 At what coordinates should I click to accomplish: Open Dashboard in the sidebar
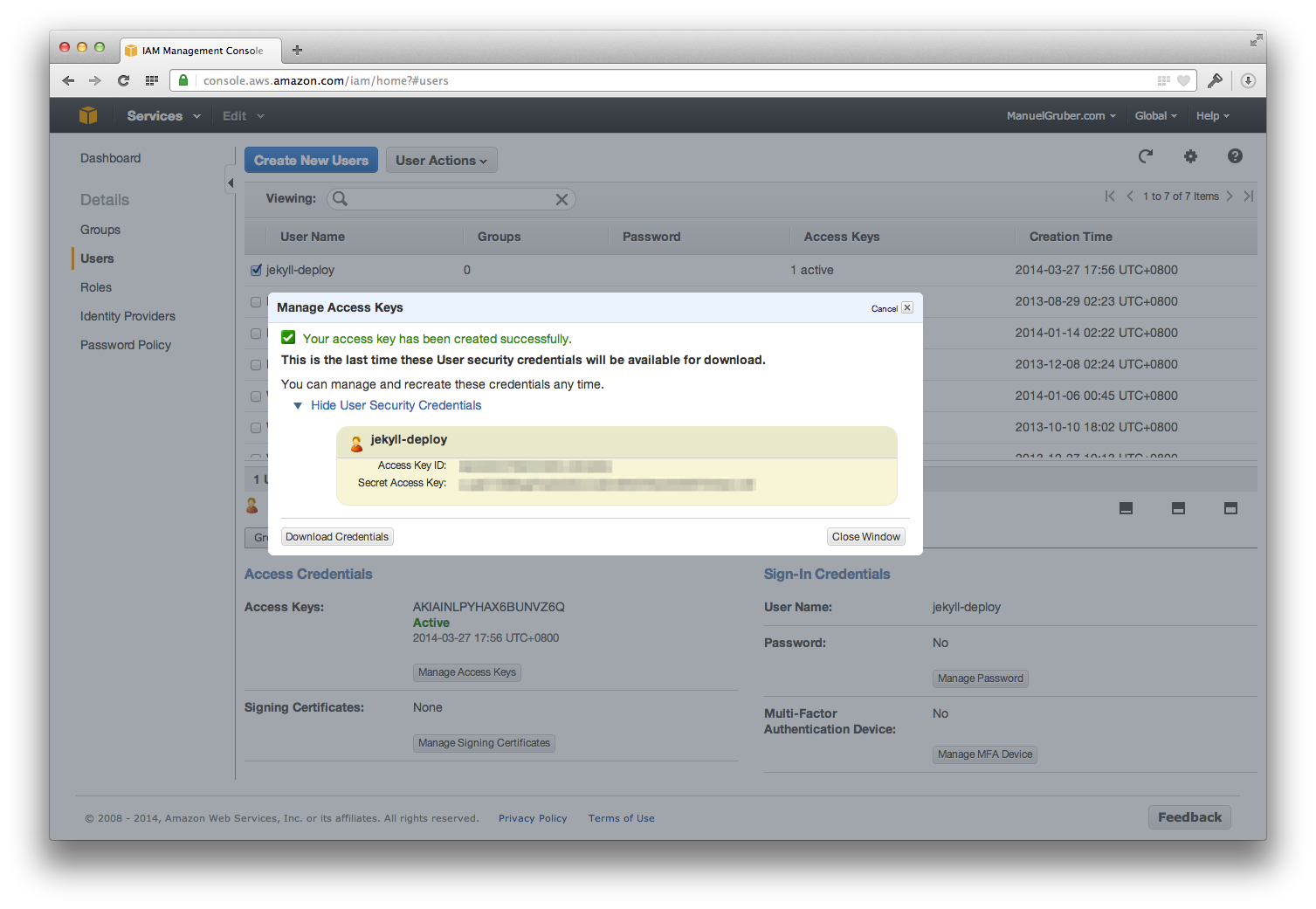pyautogui.click(x=110, y=158)
